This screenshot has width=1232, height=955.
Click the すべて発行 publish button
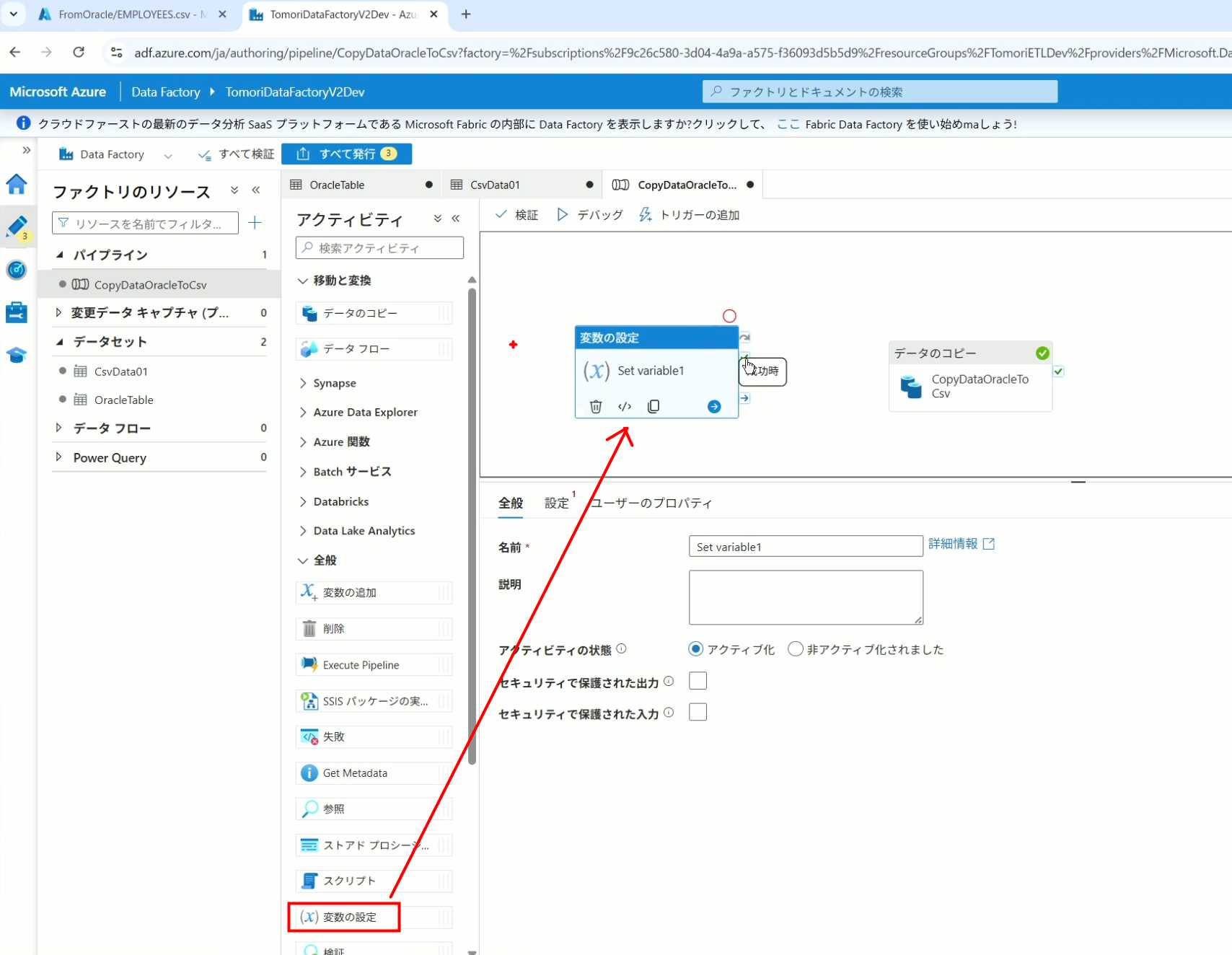point(347,154)
